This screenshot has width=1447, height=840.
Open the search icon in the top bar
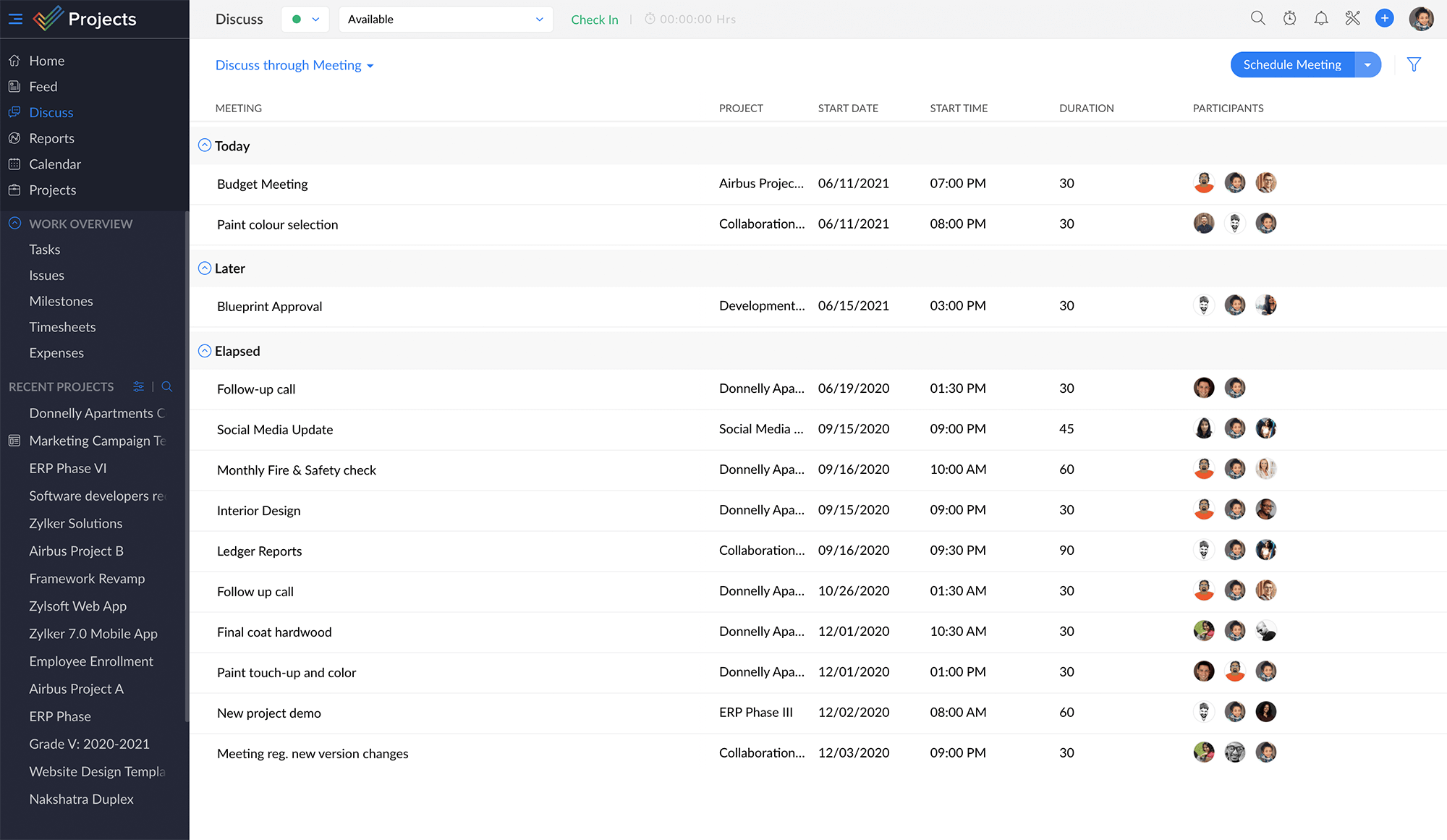tap(1258, 19)
